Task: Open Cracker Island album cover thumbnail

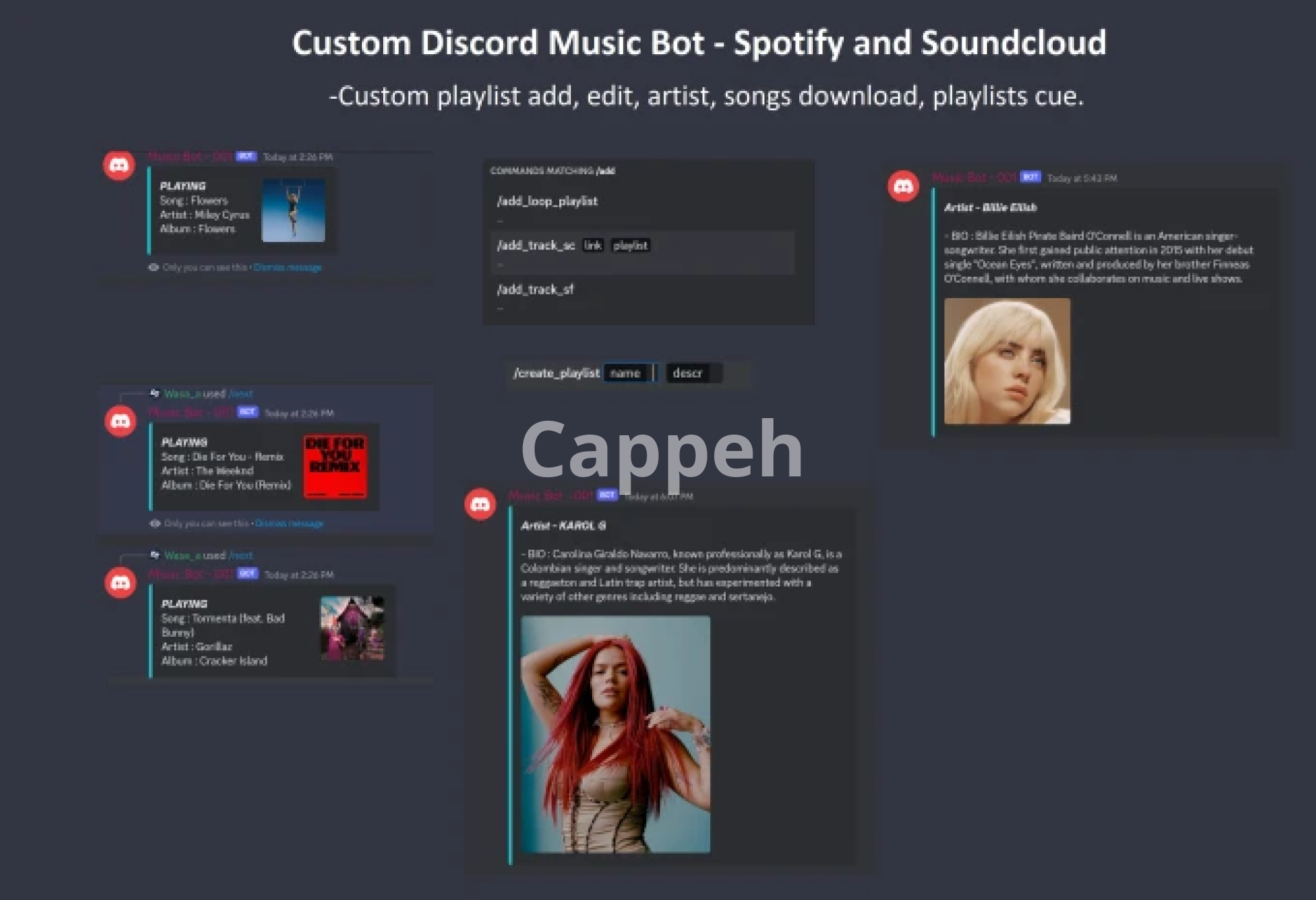Action: pyautogui.click(x=352, y=628)
